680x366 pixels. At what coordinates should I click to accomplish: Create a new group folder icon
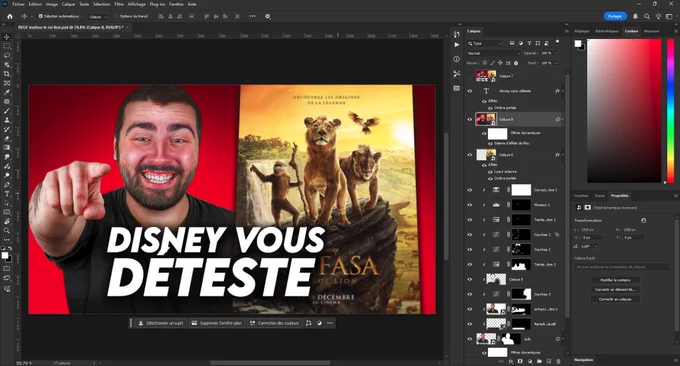[x=539, y=361]
